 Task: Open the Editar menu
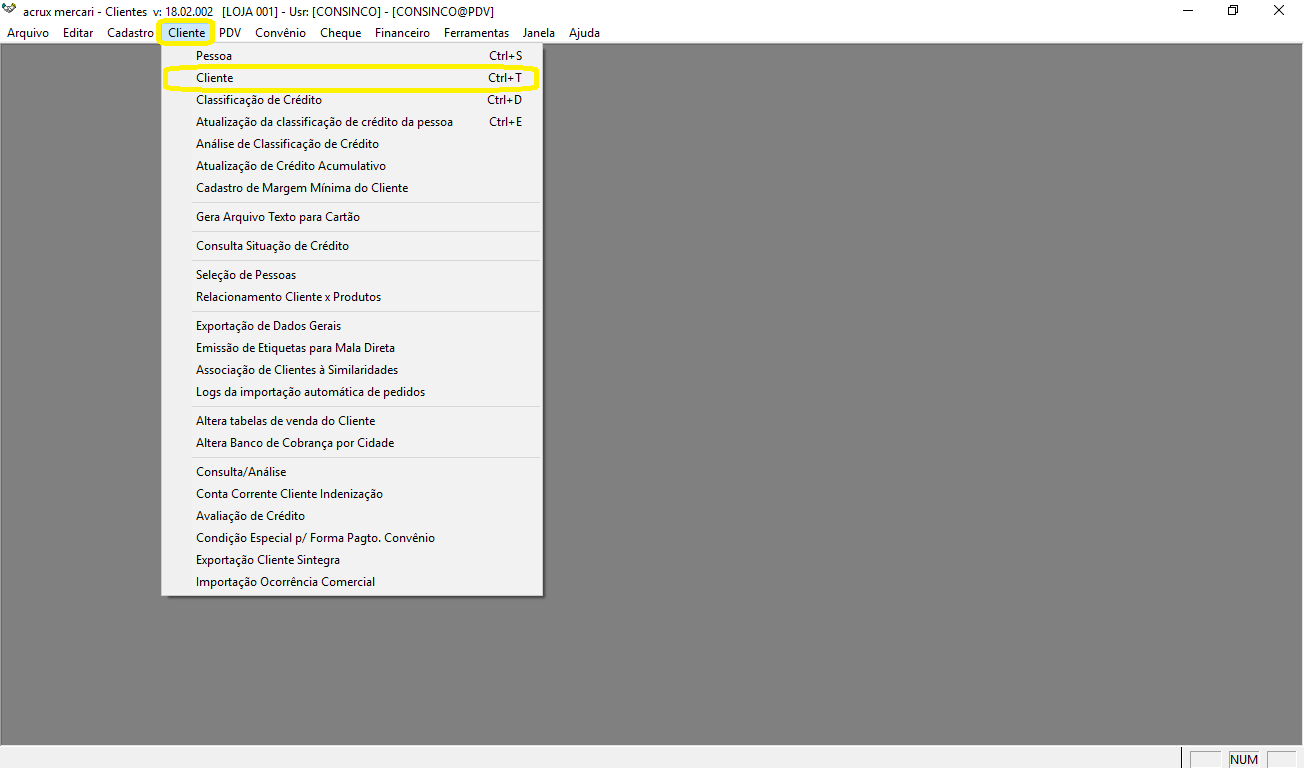[x=78, y=33]
